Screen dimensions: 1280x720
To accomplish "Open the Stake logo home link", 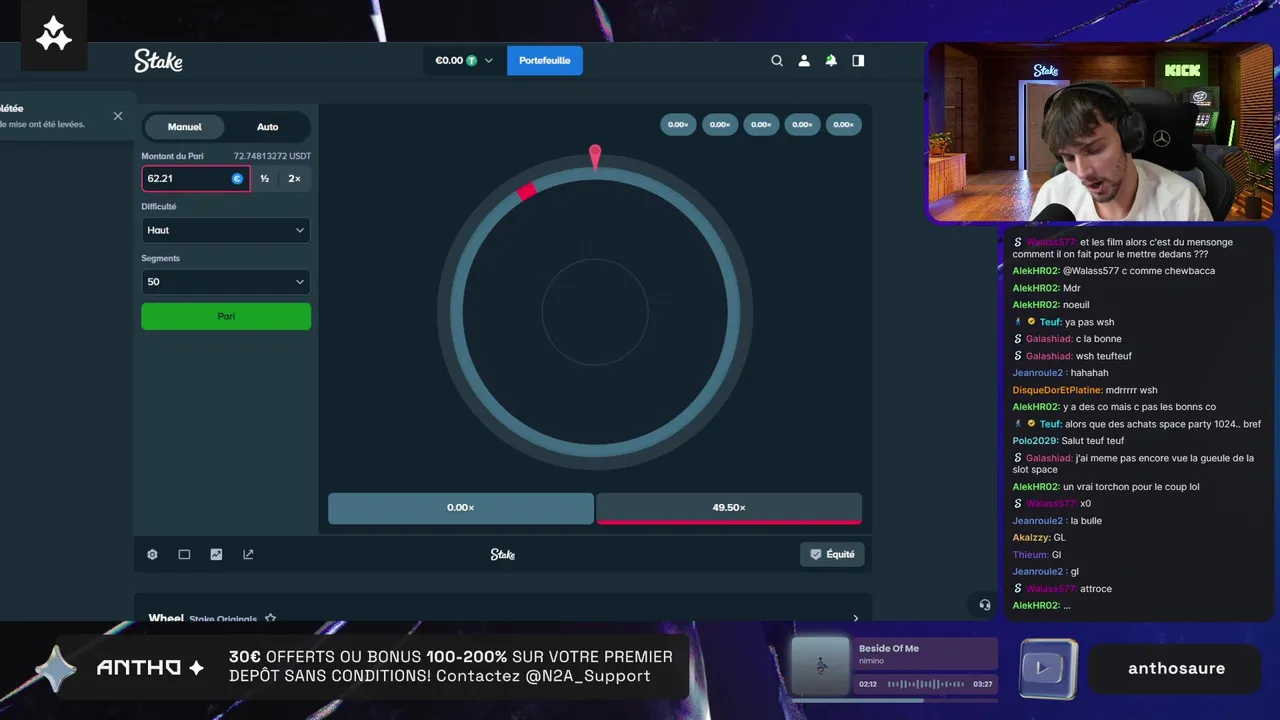I will click(158, 61).
